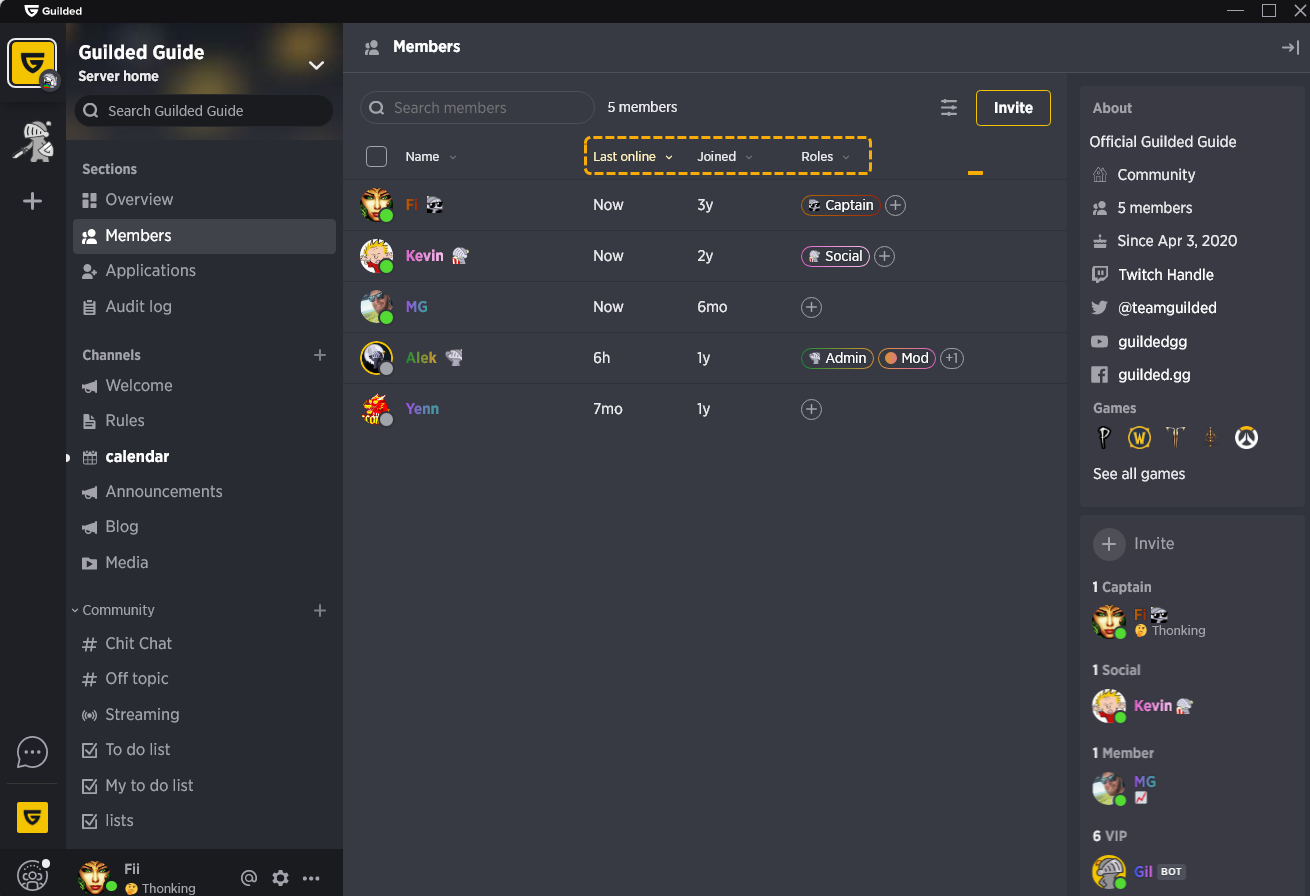Sort members by Last online column
The image size is (1310, 896).
[x=633, y=157]
